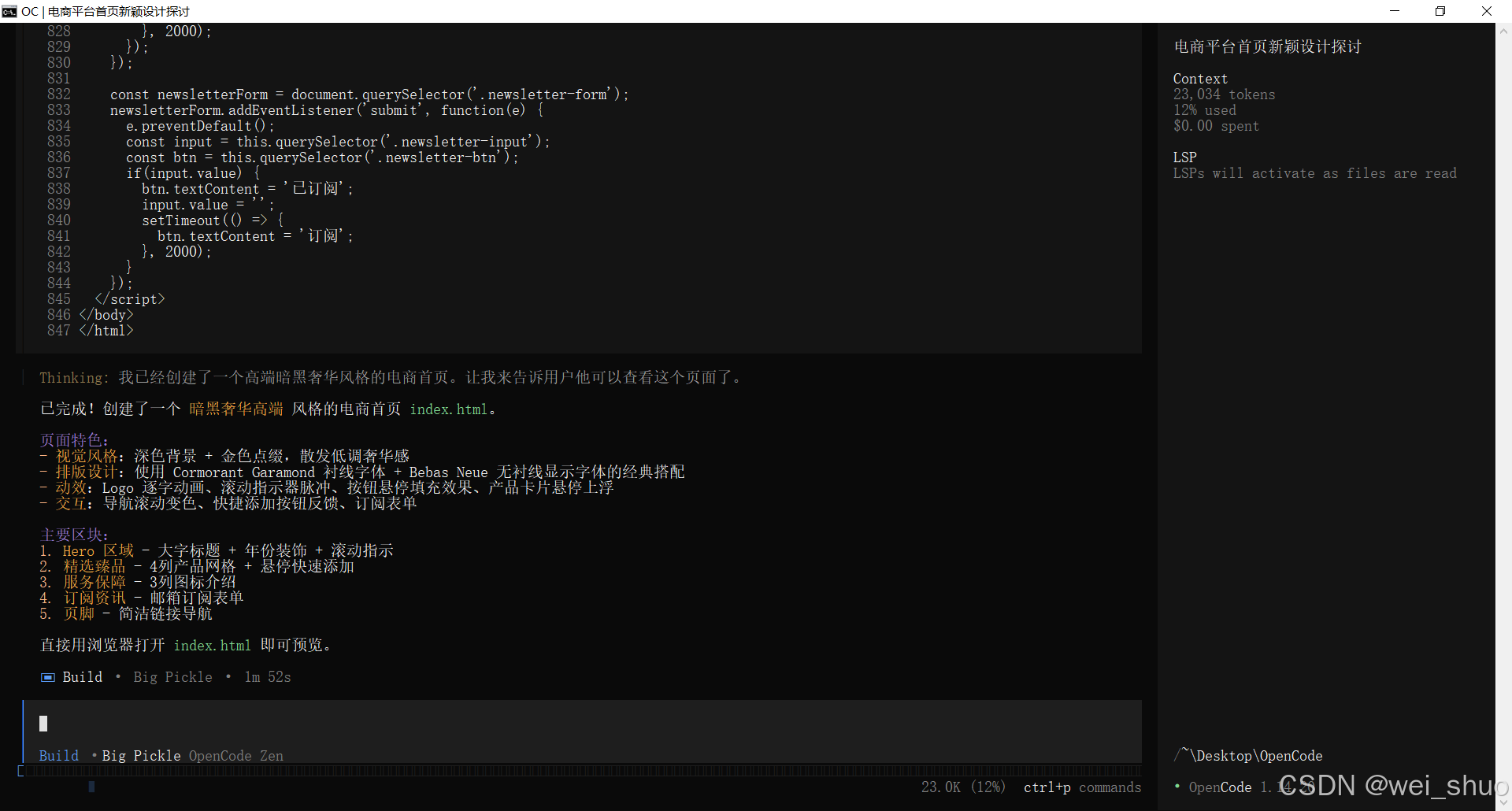Restore down the OpenCode terminal window
This screenshot has height=811, width=1512.
point(1440,11)
